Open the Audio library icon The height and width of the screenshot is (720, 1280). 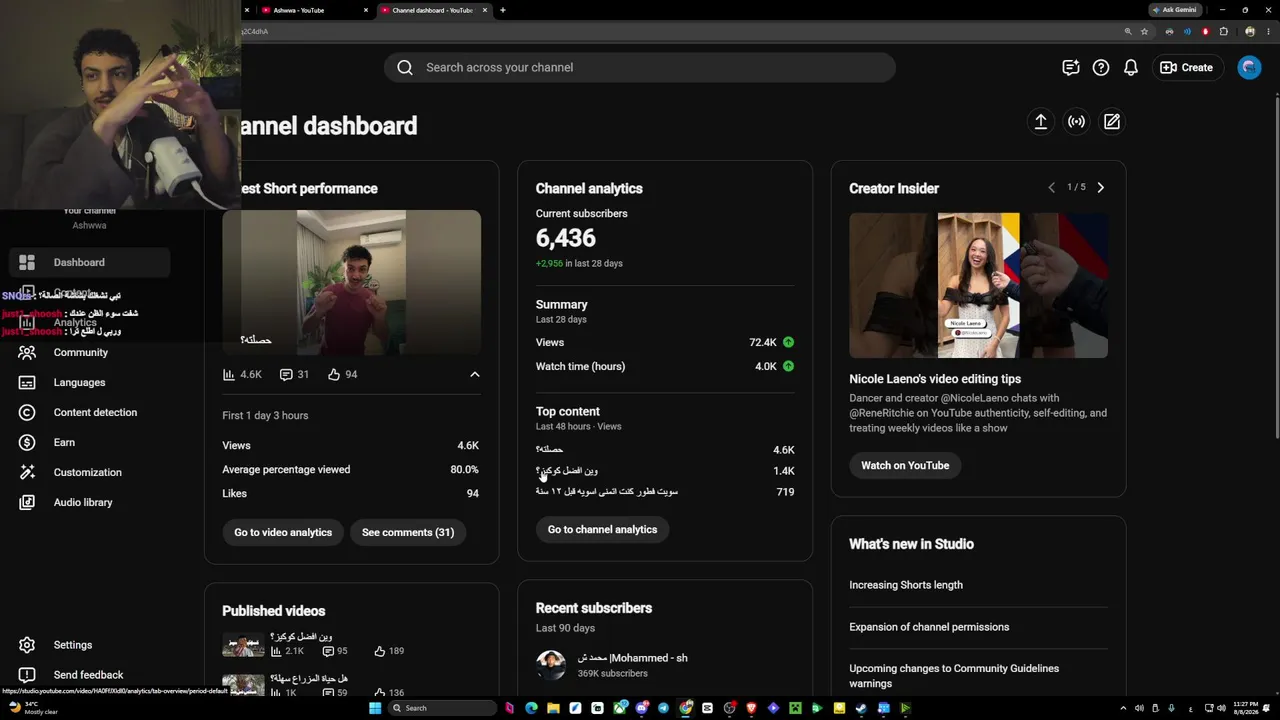[27, 502]
